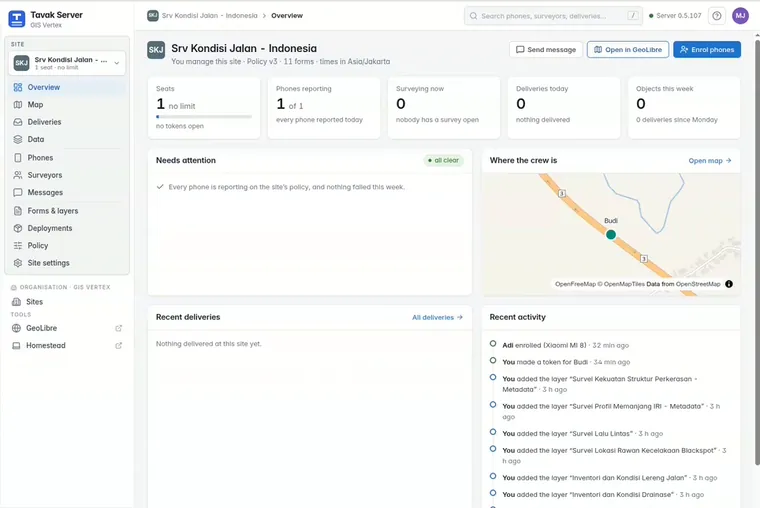Click the Site settings gear icon
760x508 pixels.
pyautogui.click(x=18, y=263)
